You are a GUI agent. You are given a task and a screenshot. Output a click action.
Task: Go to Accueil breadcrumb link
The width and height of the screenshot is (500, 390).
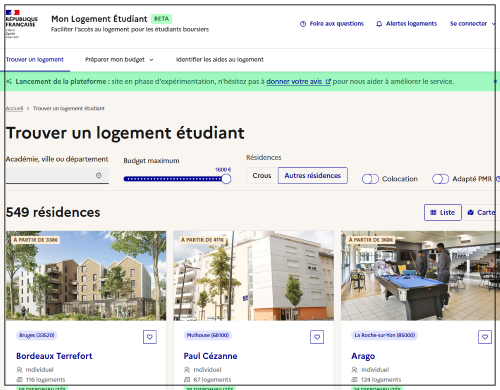[x=14, y=108]
